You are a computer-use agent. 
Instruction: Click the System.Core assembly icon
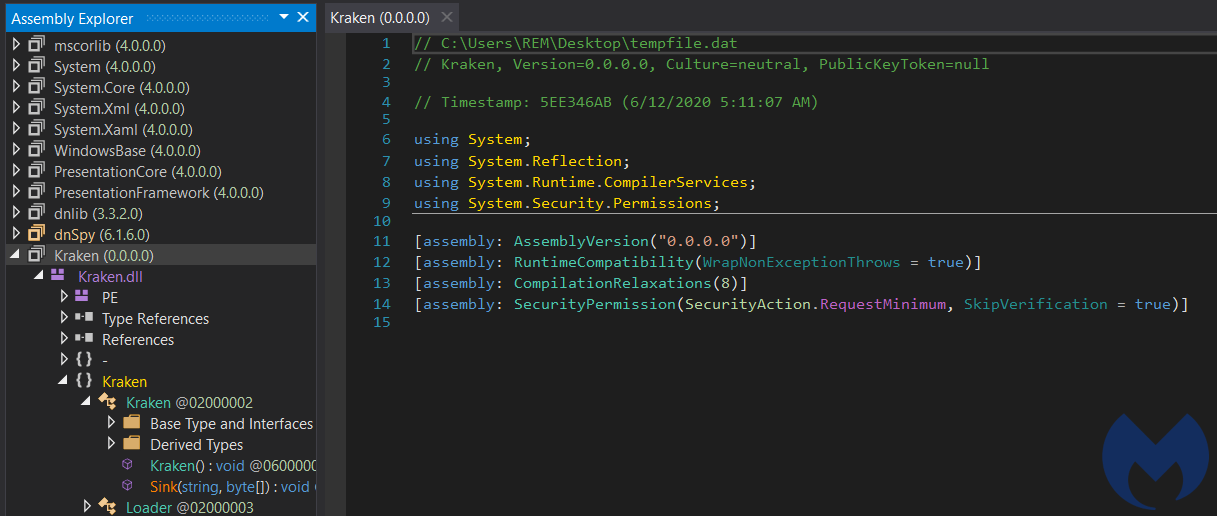37,87
